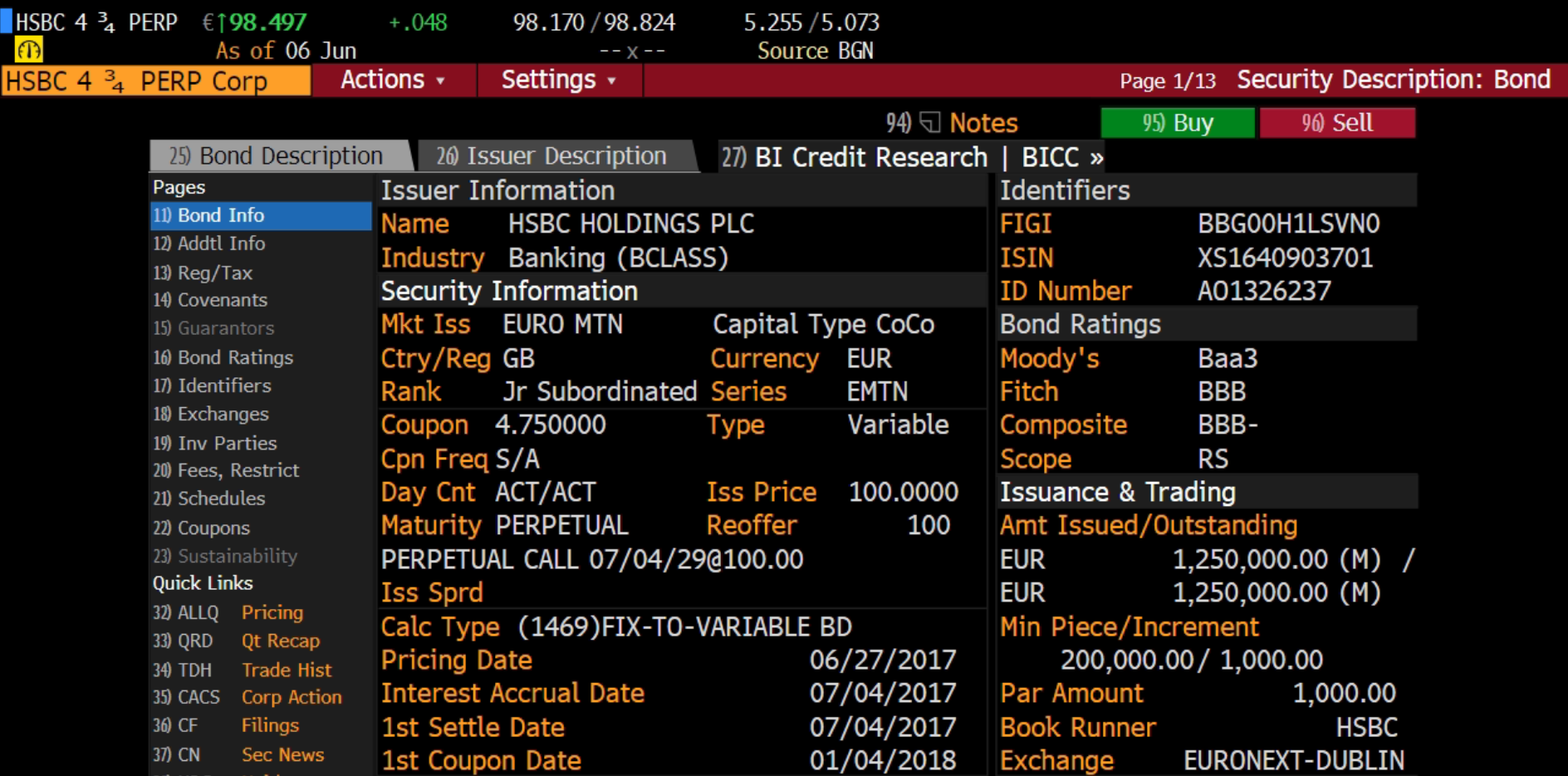Click the Scope rating RS

pyautogui.click(x=1213, y=459)
